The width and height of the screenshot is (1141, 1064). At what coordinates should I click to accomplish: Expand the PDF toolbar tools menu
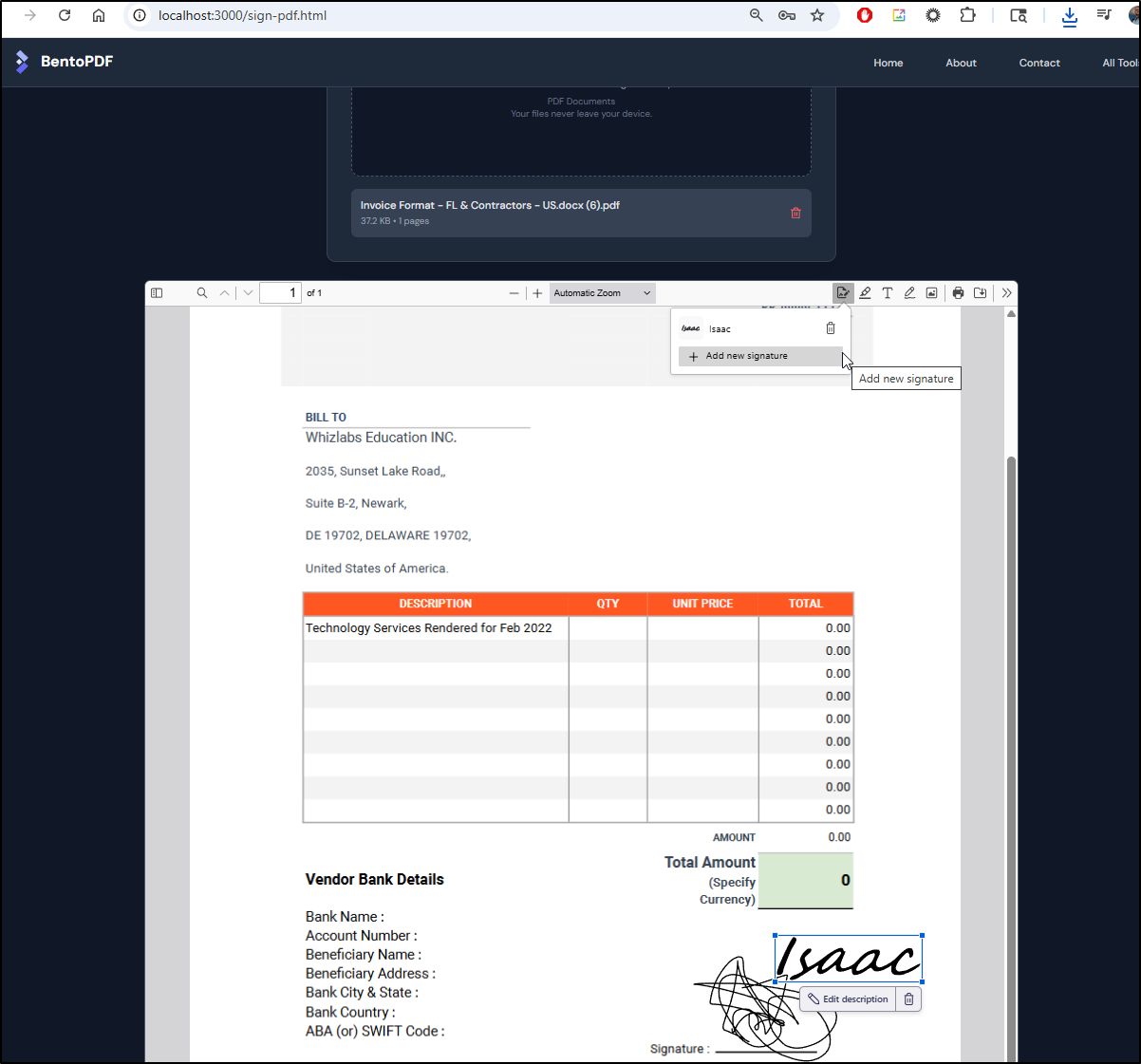pos(1006,293)
